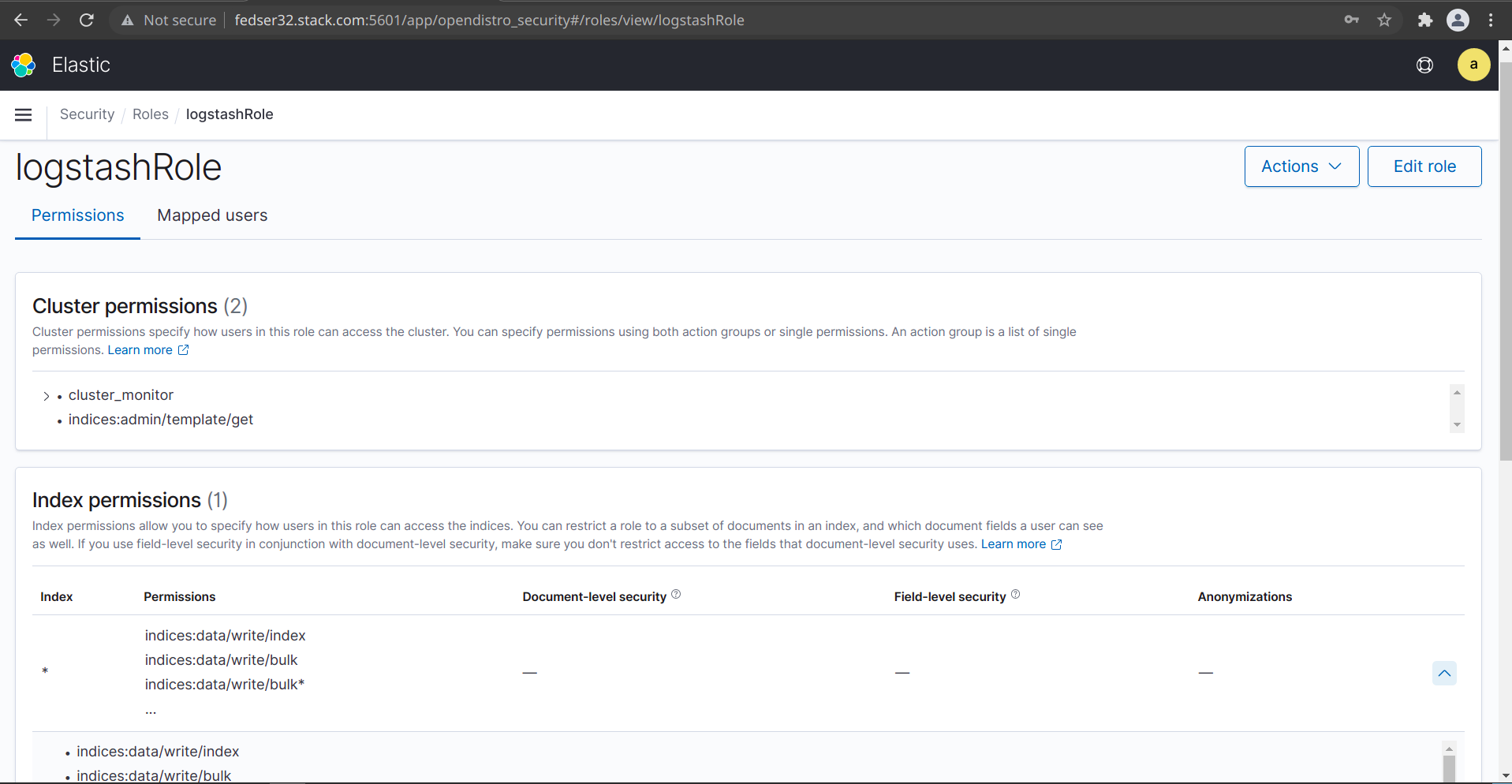This screenshot has width=1512, height=784.
Task: Click the yellow user avatar 'a'
Action: pos(1473,65)
